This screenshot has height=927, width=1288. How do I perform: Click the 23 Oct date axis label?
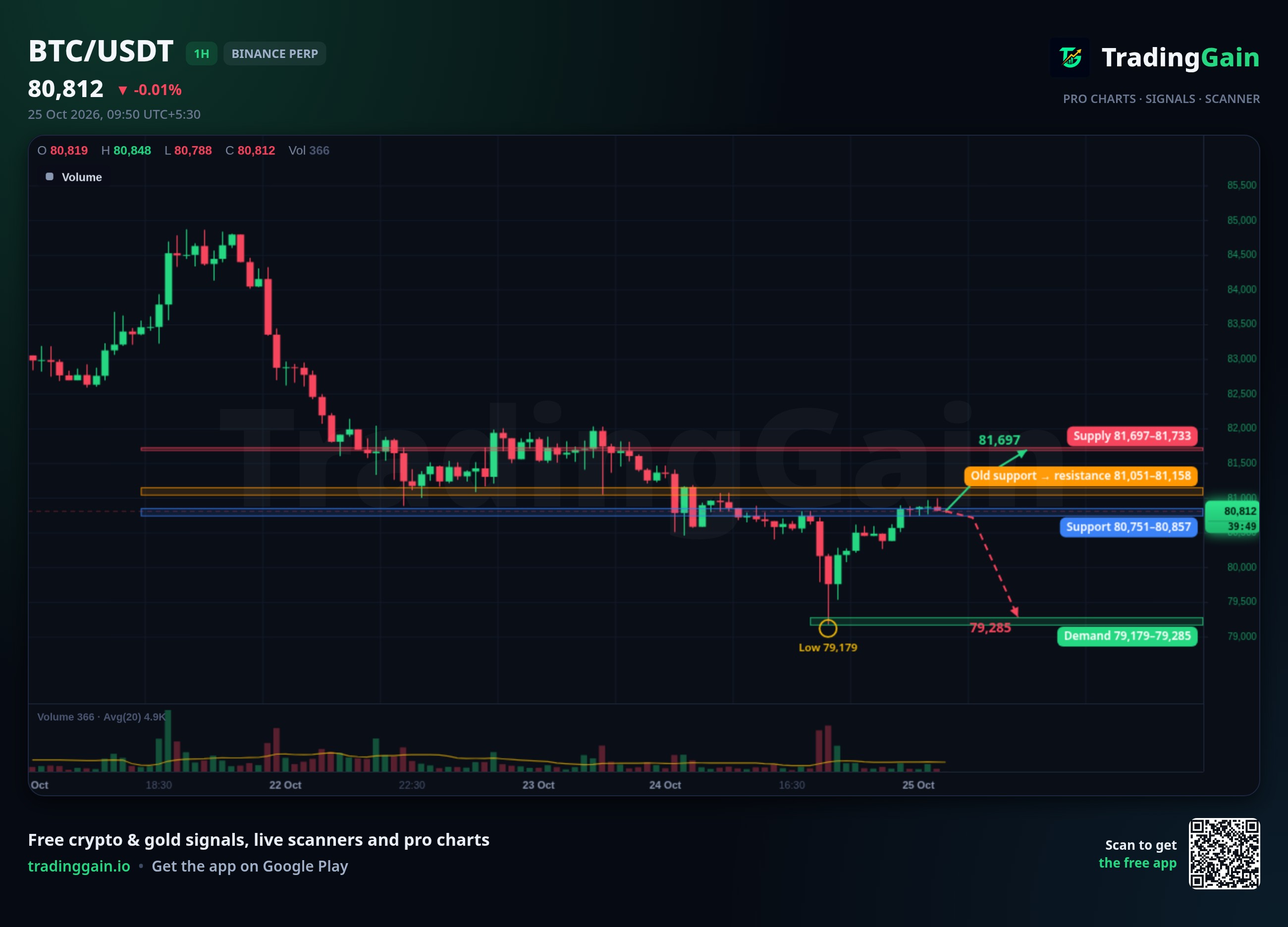click(x=538, y=785)
